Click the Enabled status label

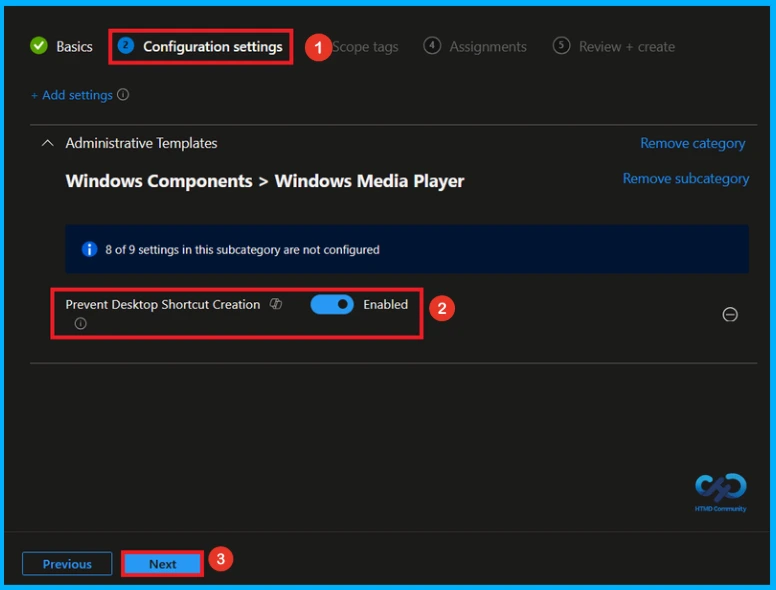pyautogui.click(x=386, y=304)
